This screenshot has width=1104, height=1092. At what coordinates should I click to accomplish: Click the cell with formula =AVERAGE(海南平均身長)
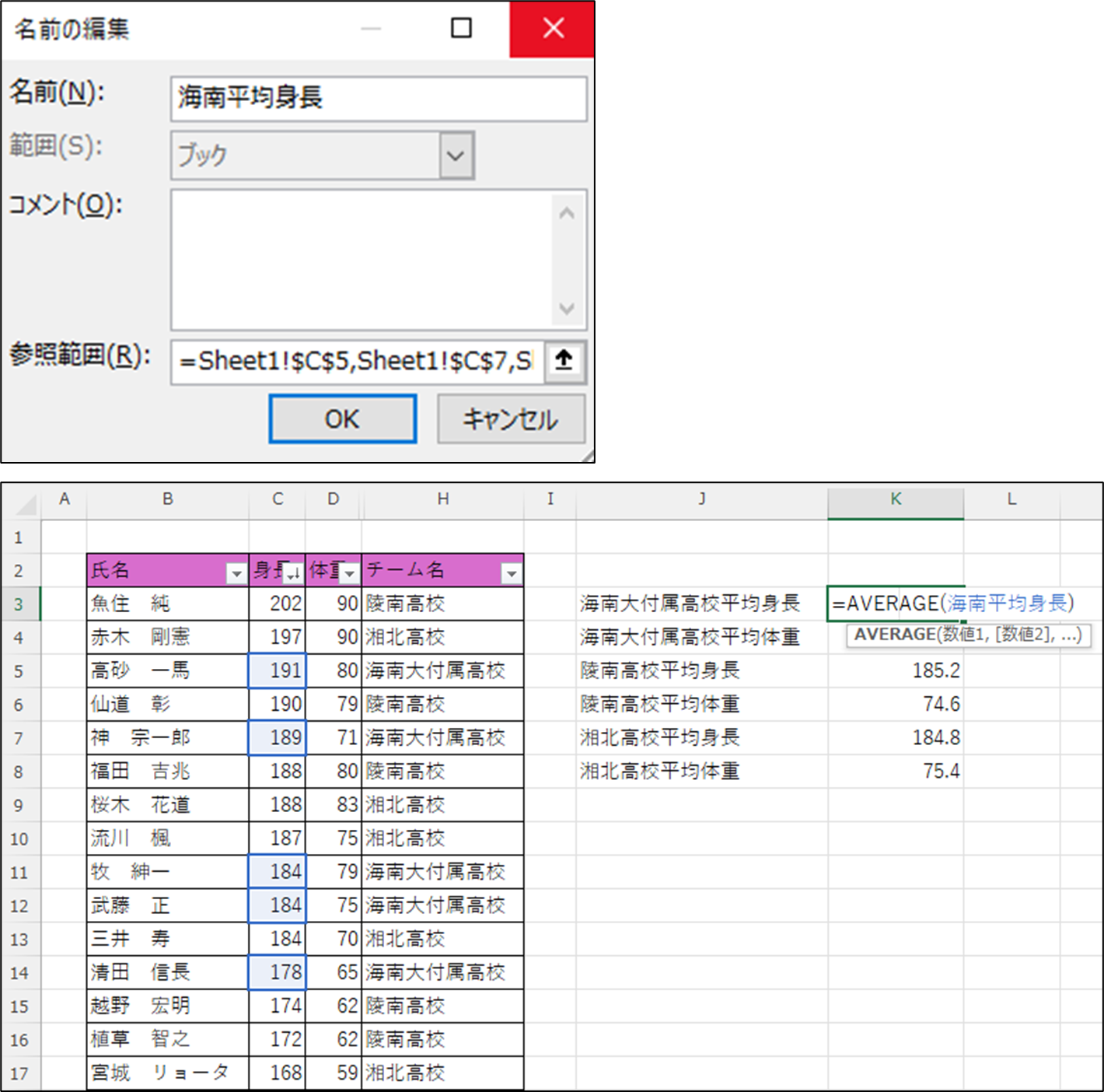[896, 604]
